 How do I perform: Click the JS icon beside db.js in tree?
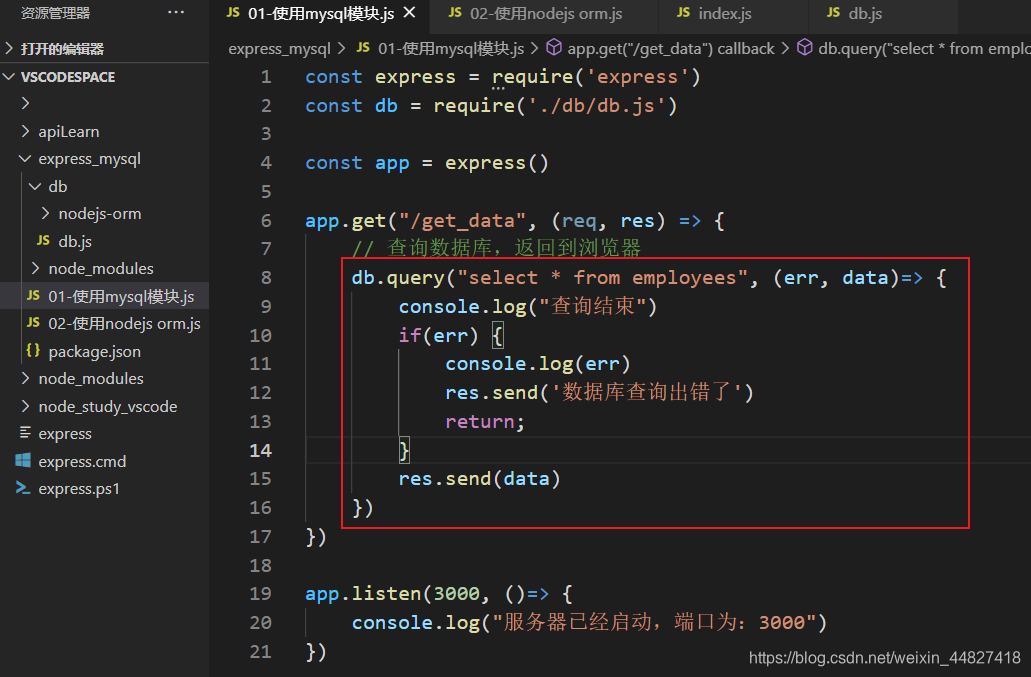43,241
